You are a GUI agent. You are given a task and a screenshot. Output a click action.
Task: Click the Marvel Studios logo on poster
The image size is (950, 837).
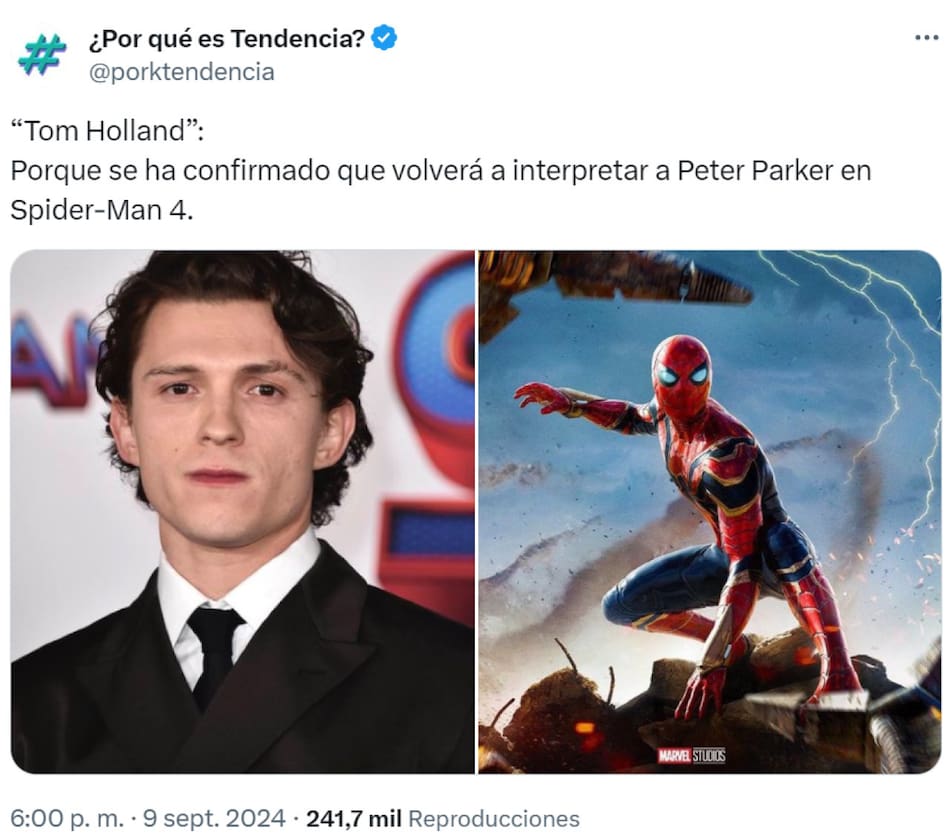point(691,755)
